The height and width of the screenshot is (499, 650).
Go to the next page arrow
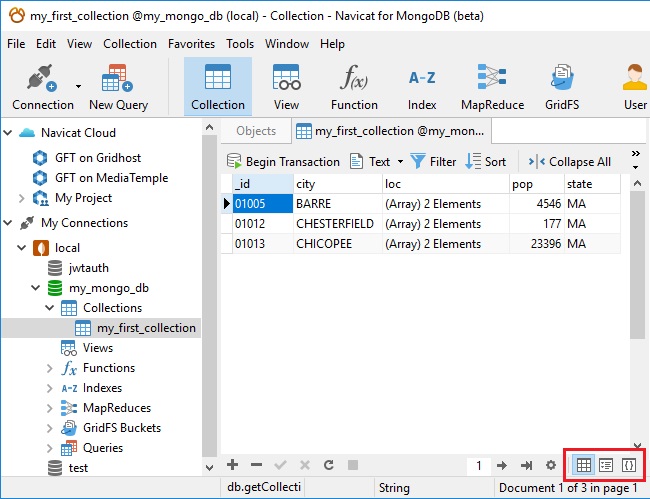(x=502, y=465)
